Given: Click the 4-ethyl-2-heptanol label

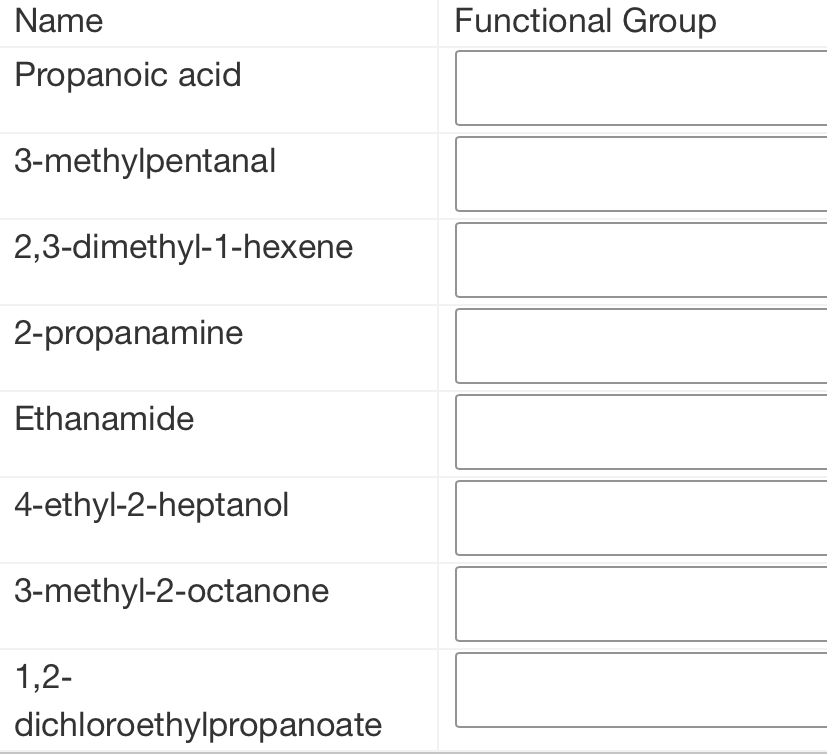Looking at the screenshot, I should pyautogui.click(x=151, y=505).
